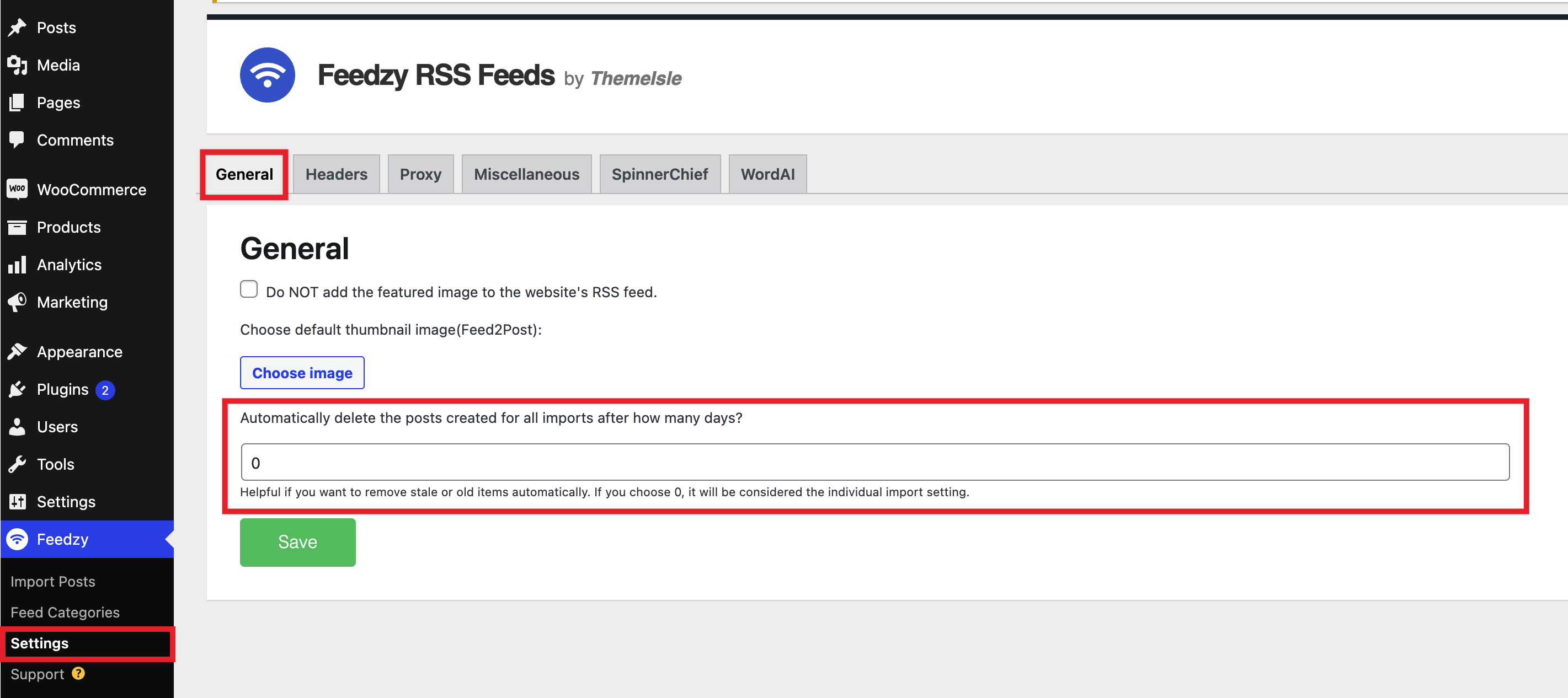This screenshot has width=1568, height=698.
Task: Click the Users person icon
Action: coord(17,426)
